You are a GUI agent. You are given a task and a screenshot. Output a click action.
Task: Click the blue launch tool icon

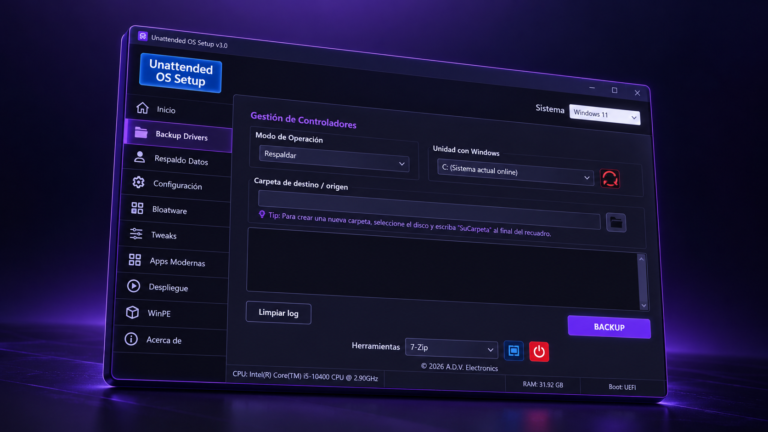[513, 351]
